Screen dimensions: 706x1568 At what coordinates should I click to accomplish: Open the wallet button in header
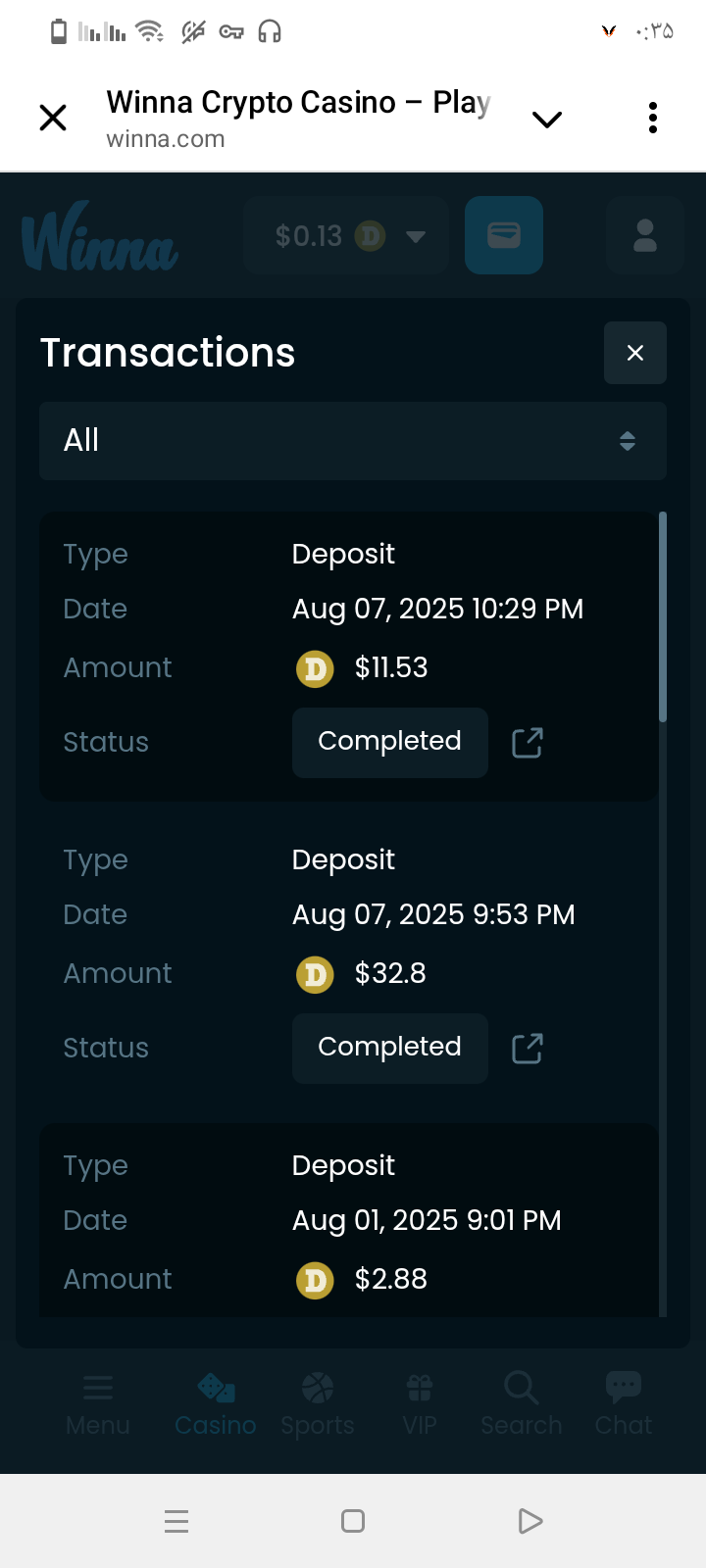pyautogui.click(x=504, y=235)
